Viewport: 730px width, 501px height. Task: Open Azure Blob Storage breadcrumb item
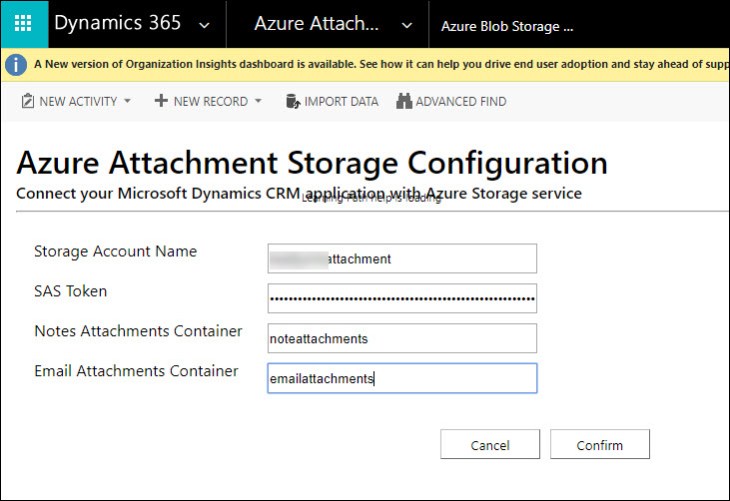point(507,26)
